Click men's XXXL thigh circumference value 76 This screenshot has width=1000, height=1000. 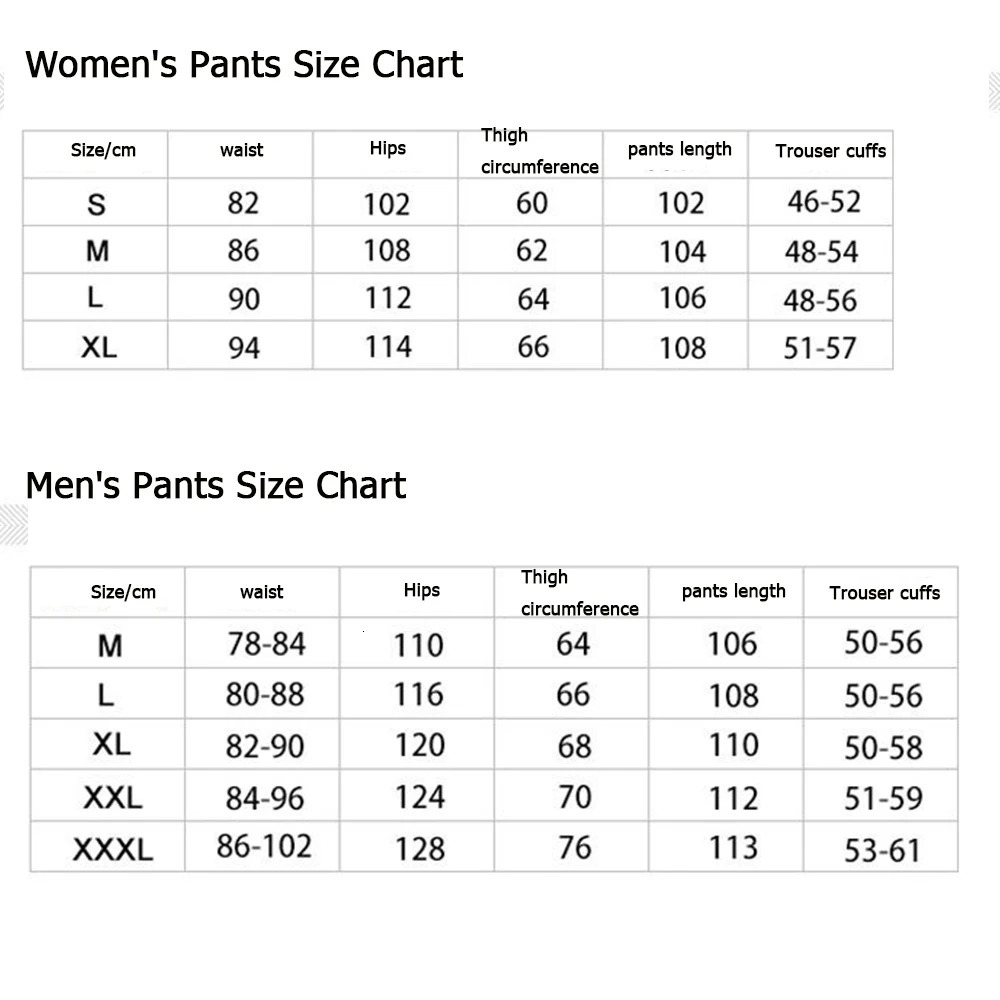tap(575, 847)
